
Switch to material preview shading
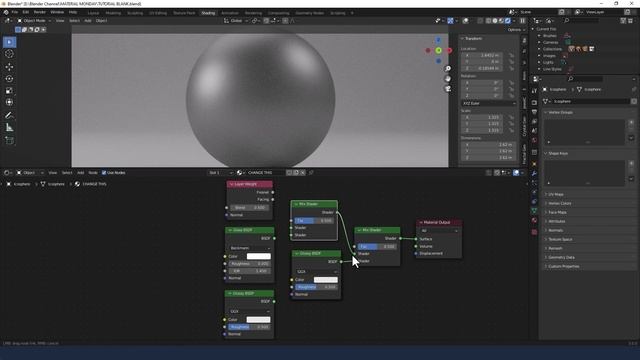501,20
